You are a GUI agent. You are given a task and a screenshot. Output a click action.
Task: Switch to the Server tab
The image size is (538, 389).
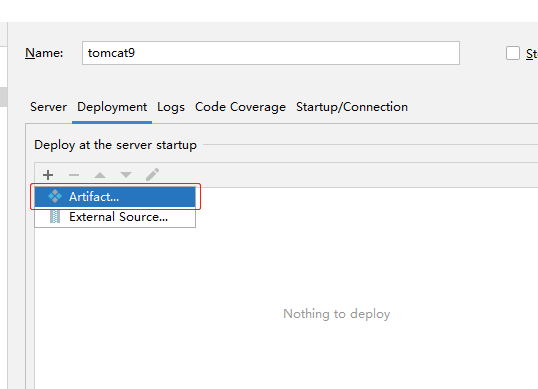coord(48,107)
